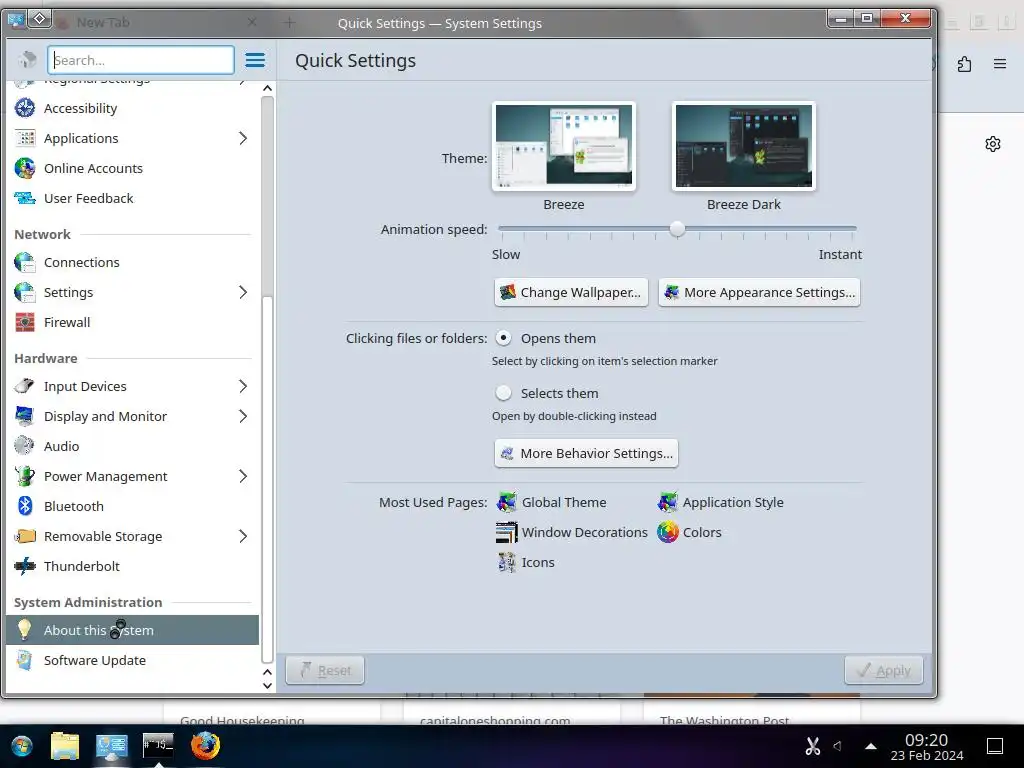Open the Thunderbolt icon
This screenshot has height=768, width=1024.
click(x=25, y=567)
